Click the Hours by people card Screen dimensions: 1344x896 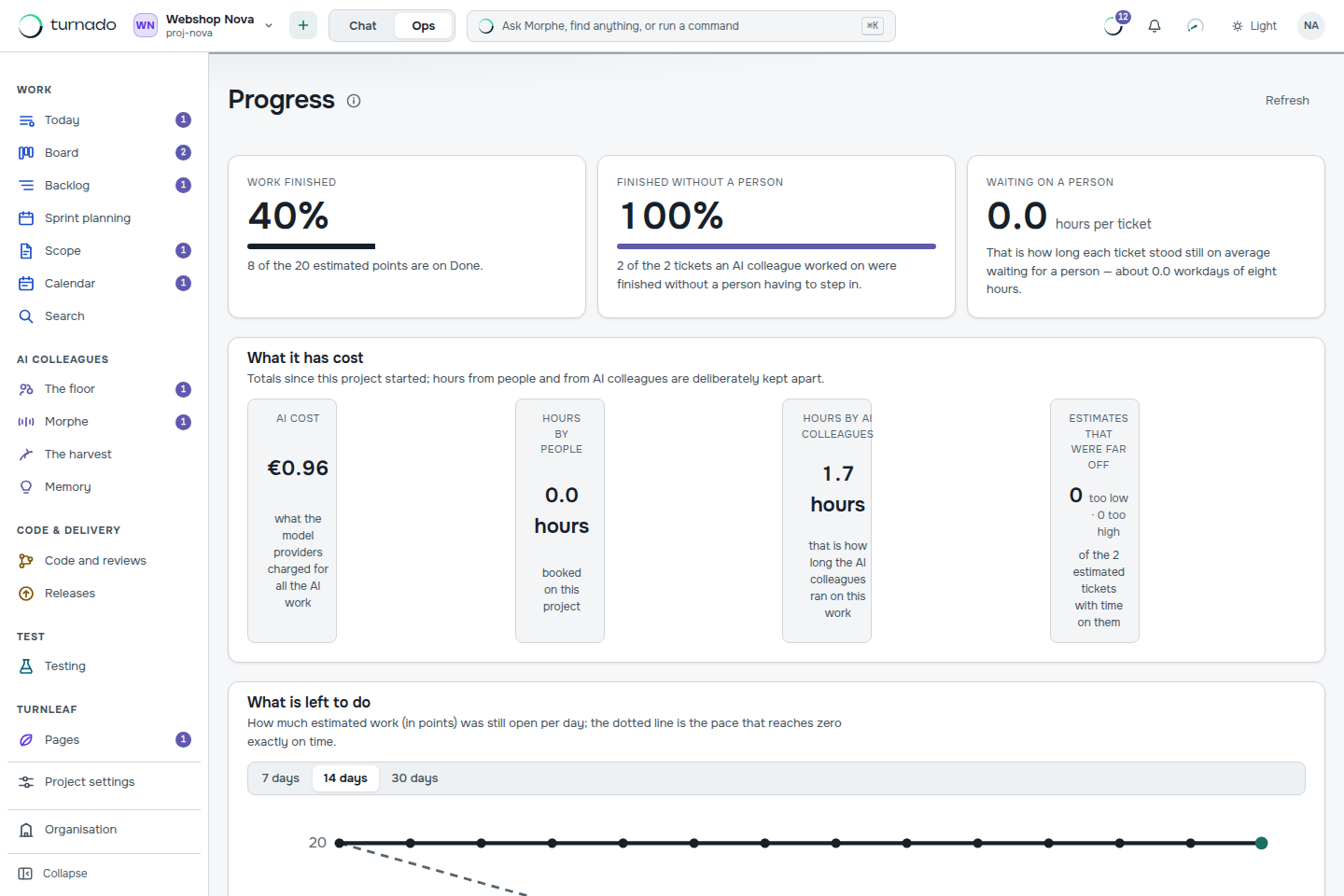tap(560, 521)
